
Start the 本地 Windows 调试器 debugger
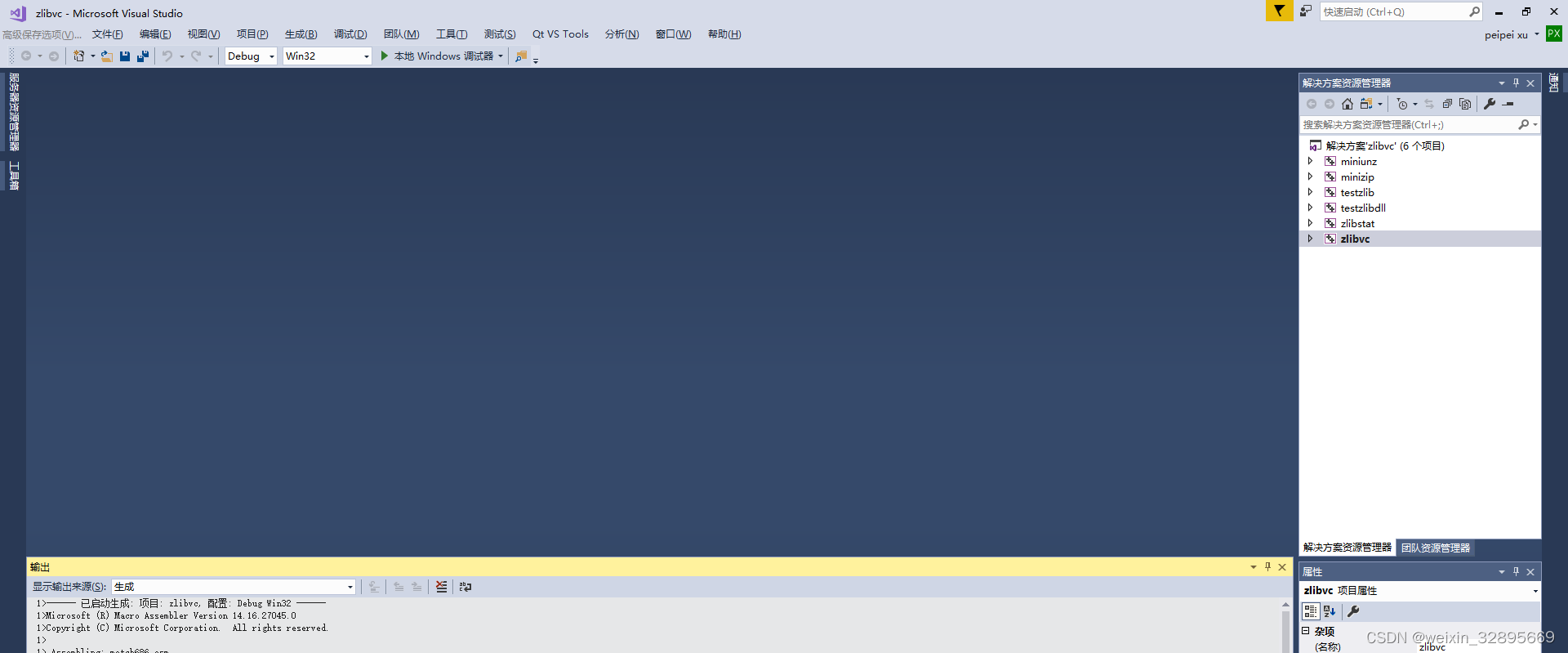pos(436,56)
